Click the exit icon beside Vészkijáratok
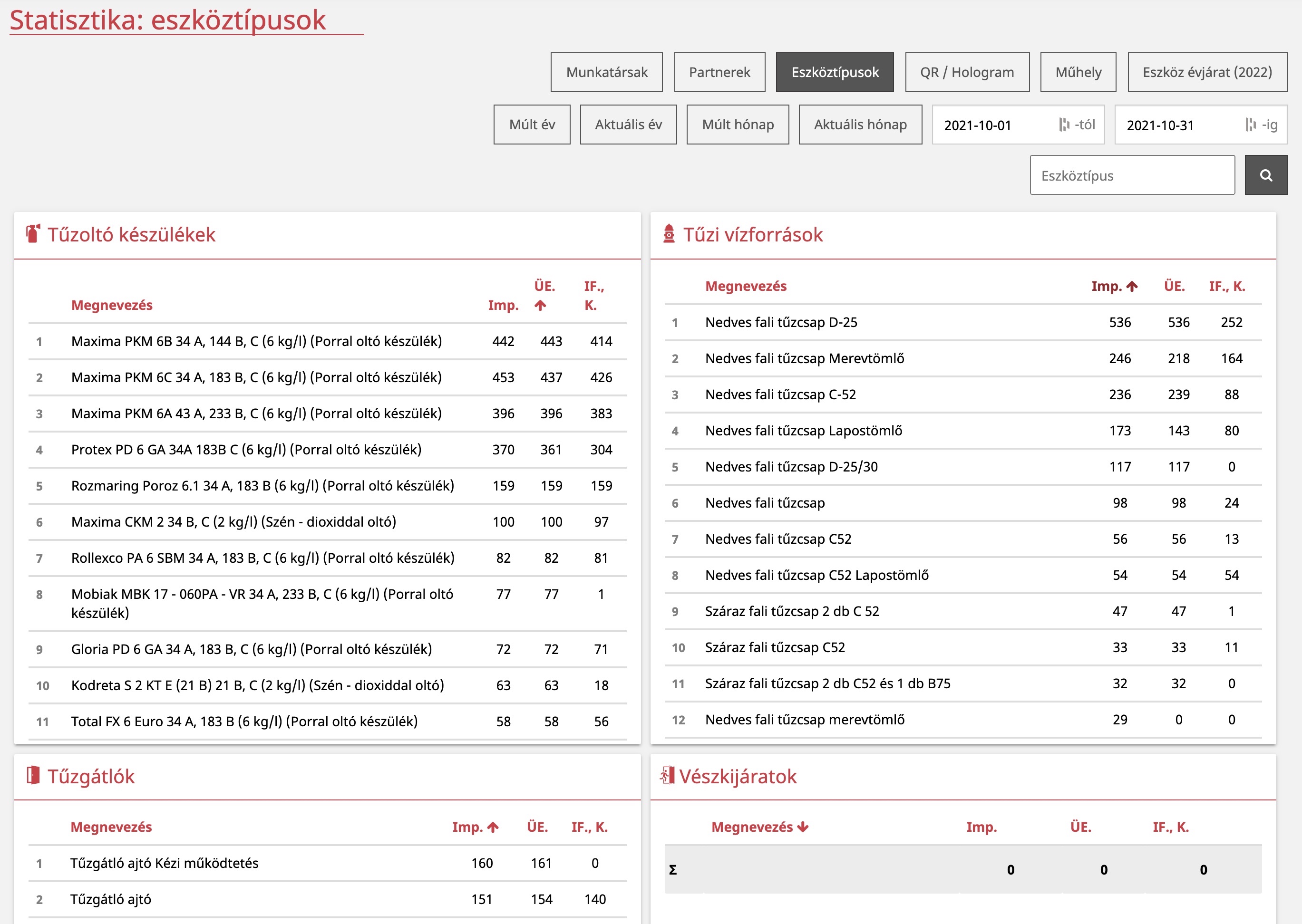Image resolution: width=1302 pixels, height=924 pixels. (667, 776)
